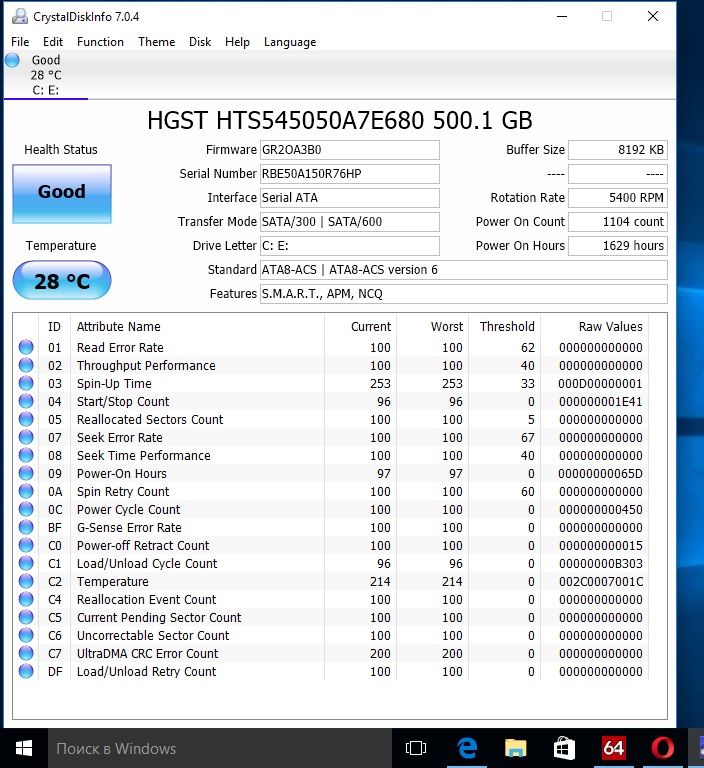704x768 pixels.
Task: Launch Microsoft Edge from the taskbar
Action: click(x=467, y=748)
